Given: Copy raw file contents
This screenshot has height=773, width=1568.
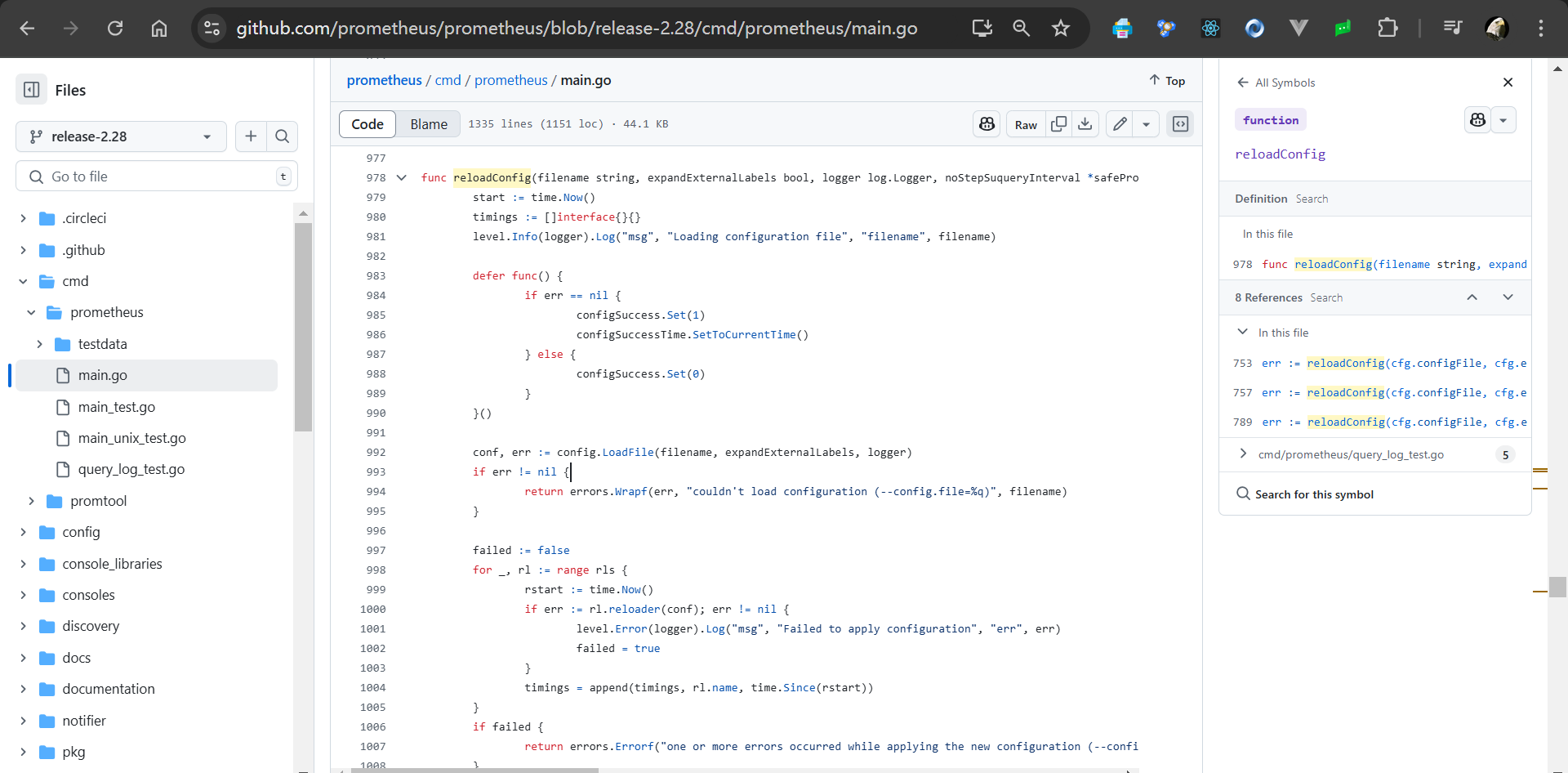Looking at the screenshot, I should (x=1058, y=124).
